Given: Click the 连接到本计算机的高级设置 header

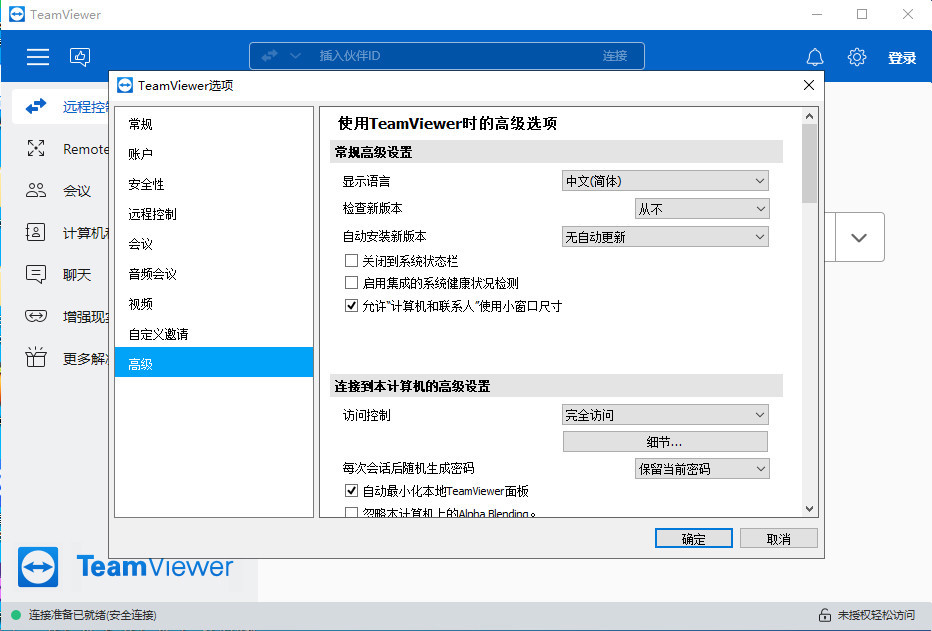Looking at the screenshot, I should (556, 386).
